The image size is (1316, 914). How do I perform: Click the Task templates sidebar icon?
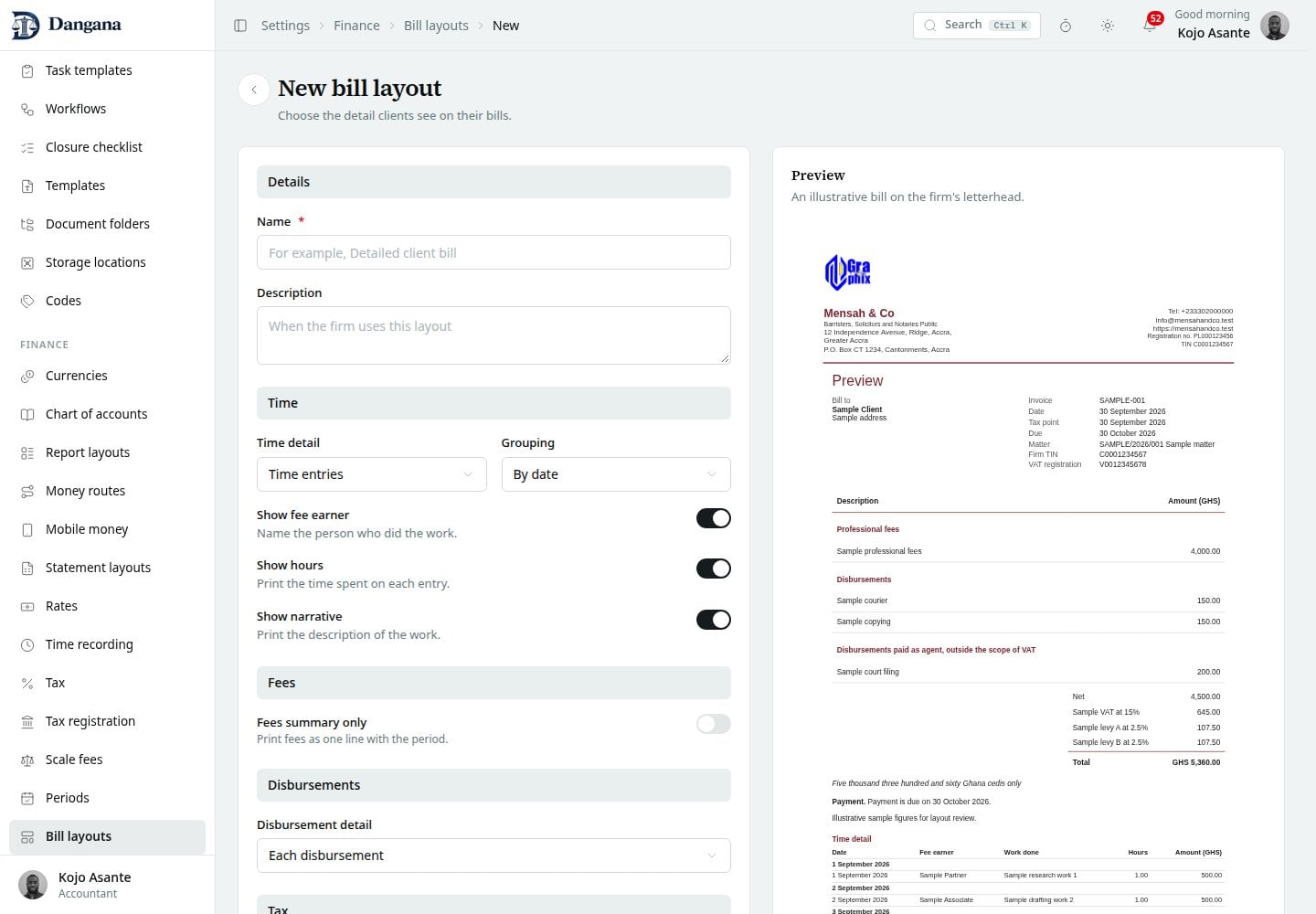tap(27, 70)
